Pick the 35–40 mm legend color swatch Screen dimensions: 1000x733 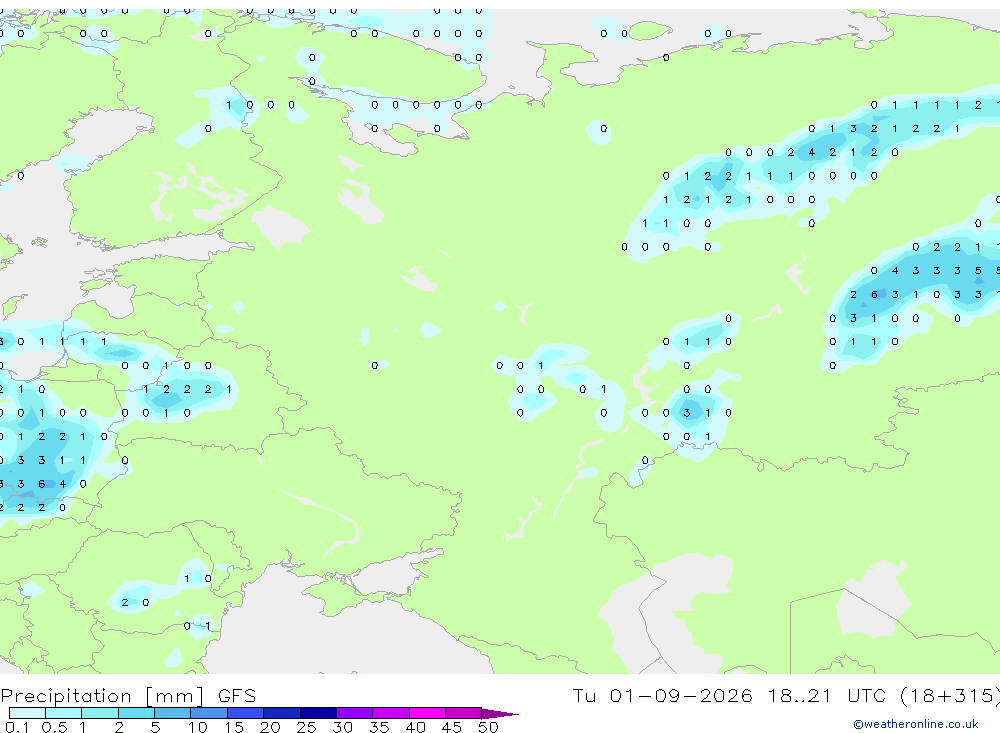(x=391, y=713)
